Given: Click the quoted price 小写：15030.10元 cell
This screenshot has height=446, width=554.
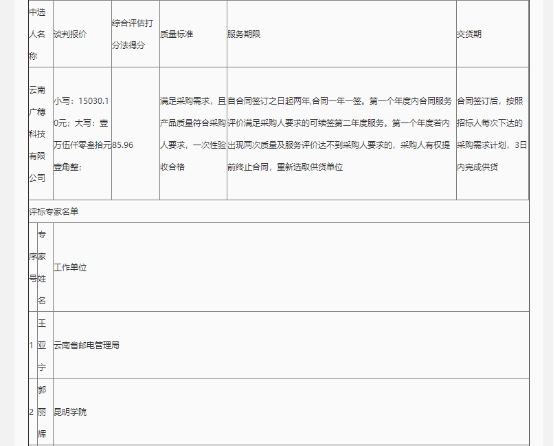Looking at the screenshot, I should click(x=82, y=134).
